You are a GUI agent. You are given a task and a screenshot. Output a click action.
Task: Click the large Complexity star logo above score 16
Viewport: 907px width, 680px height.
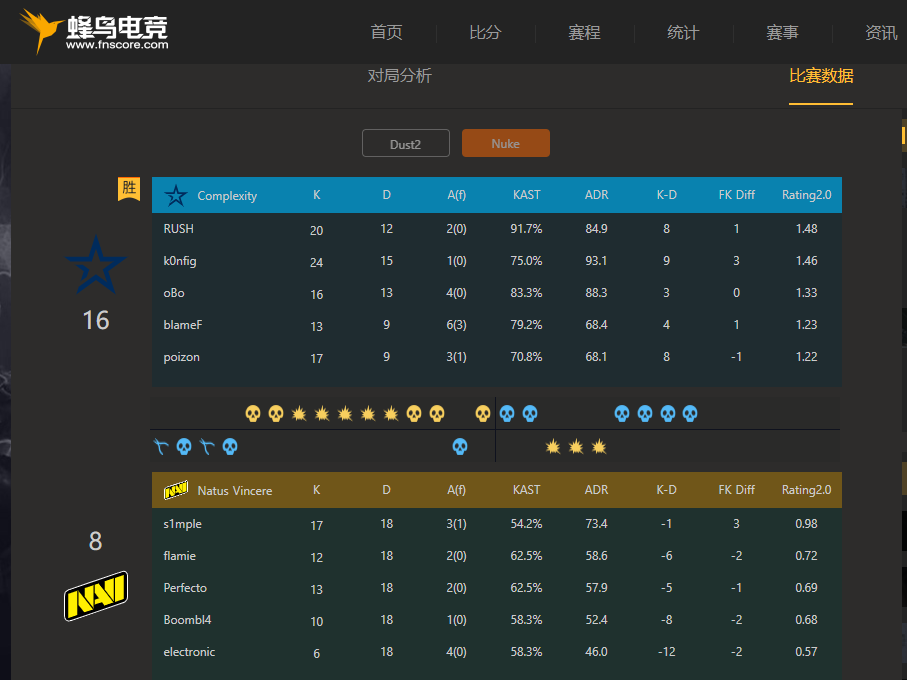point(96,265)
